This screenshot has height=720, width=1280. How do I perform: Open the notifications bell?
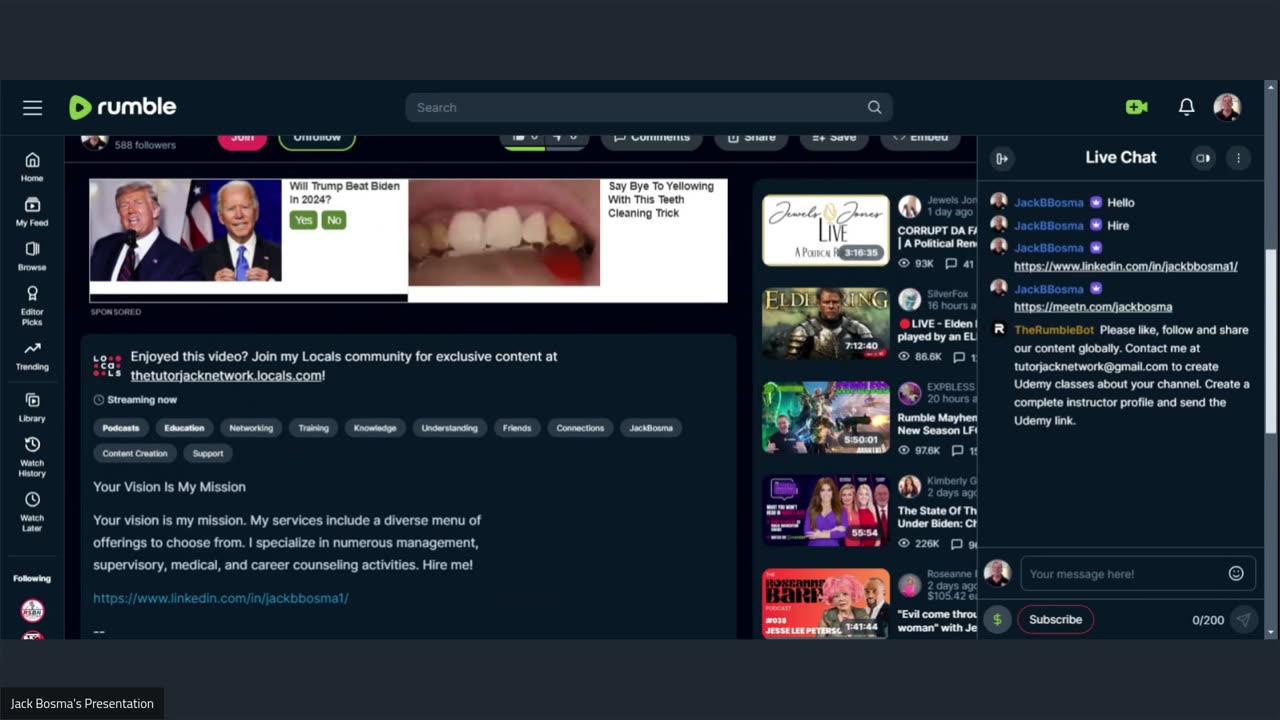click(1186, 107)
